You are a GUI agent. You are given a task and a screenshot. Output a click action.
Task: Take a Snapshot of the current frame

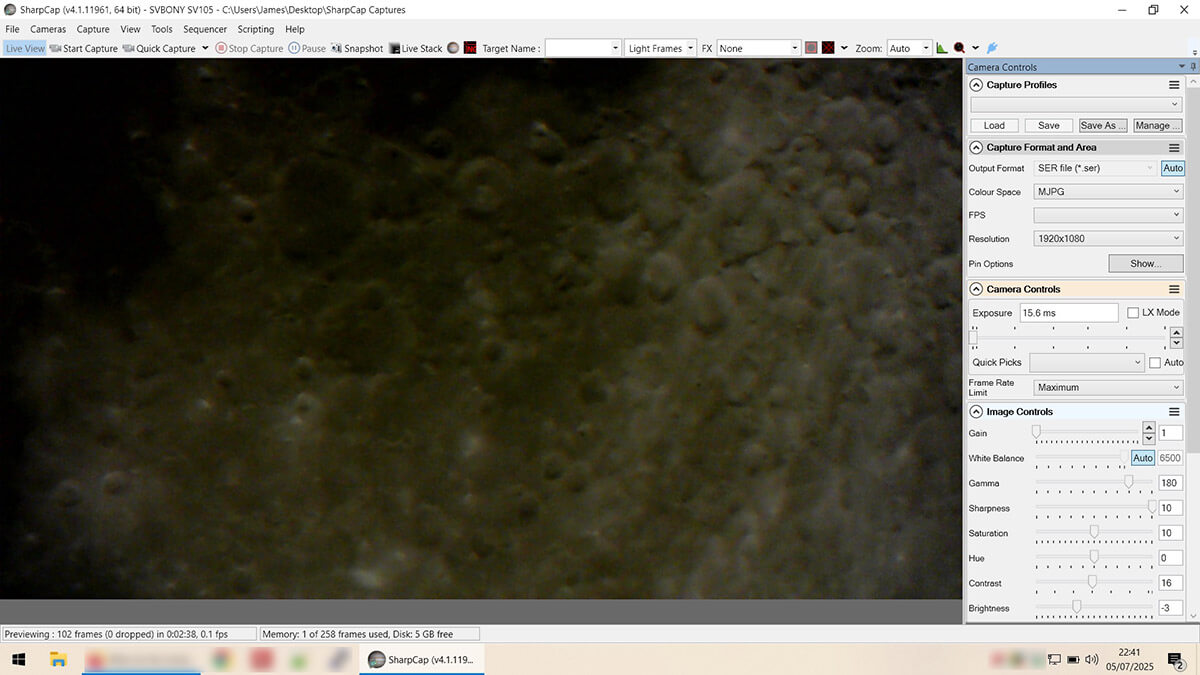click(x=357, y=48)
